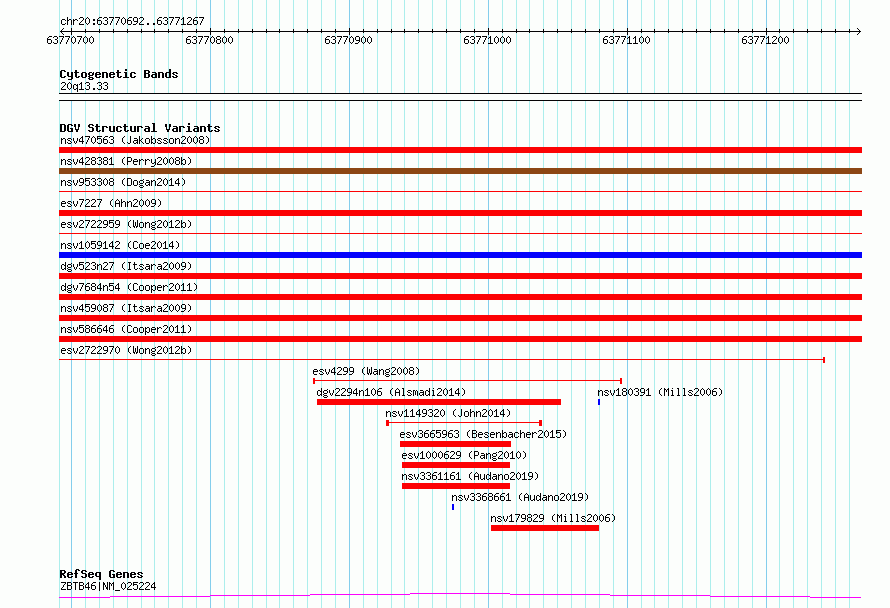Click ruler position 63771200
890x608 pixels.
(765, 40)
